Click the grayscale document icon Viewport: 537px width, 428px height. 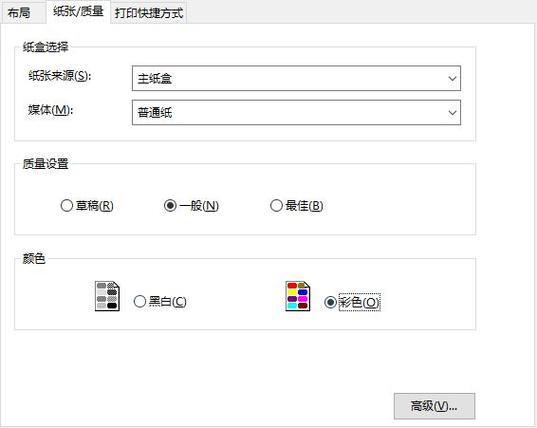(x=107, y=296)
